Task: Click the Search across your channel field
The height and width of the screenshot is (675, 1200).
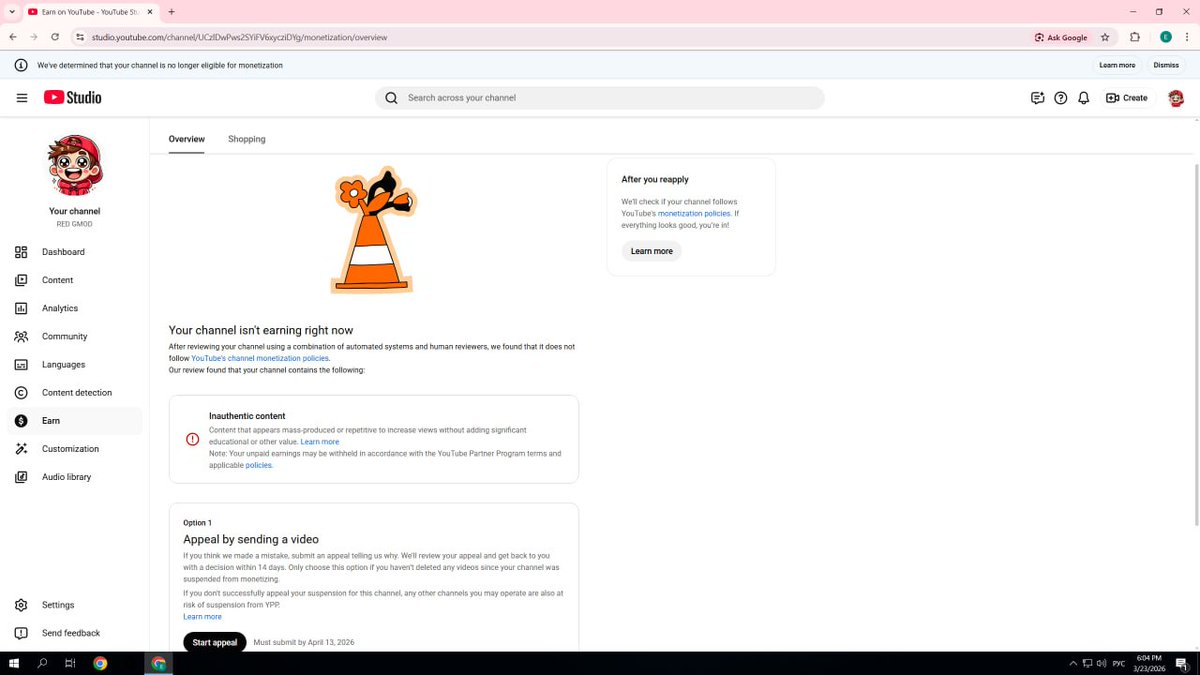Action: [x=600, y=98]
